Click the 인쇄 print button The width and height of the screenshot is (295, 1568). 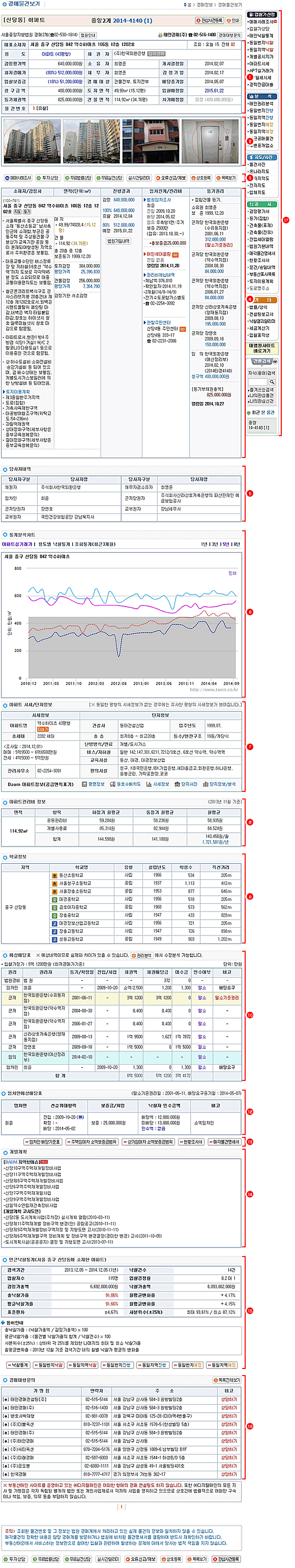pos(233,21)
